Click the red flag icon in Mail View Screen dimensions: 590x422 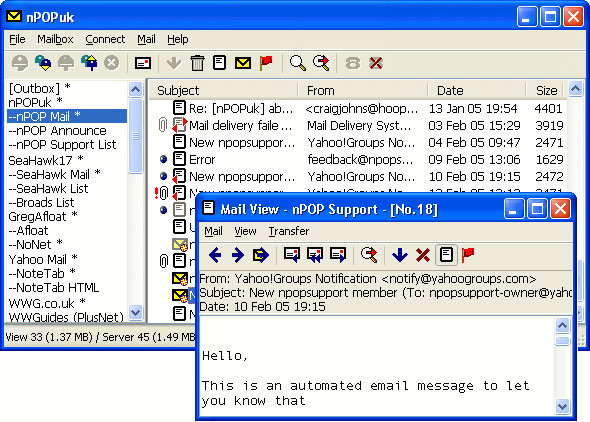click(468, 255)
